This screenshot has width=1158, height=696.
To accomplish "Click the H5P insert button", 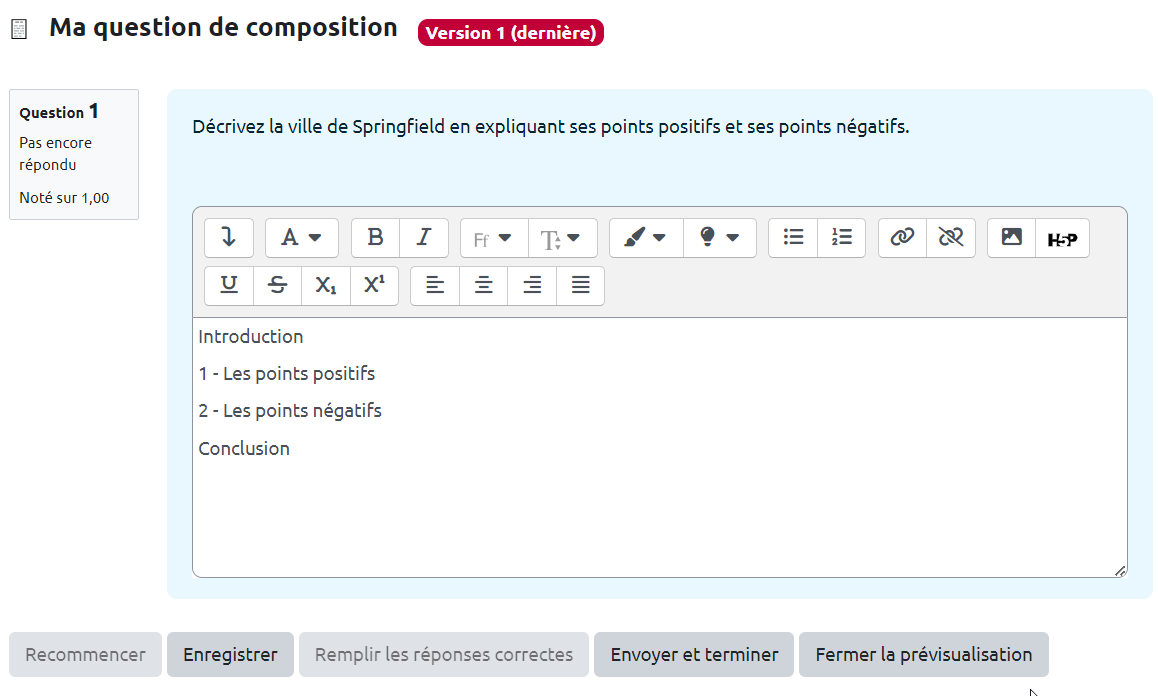I will click(1062, 238).
